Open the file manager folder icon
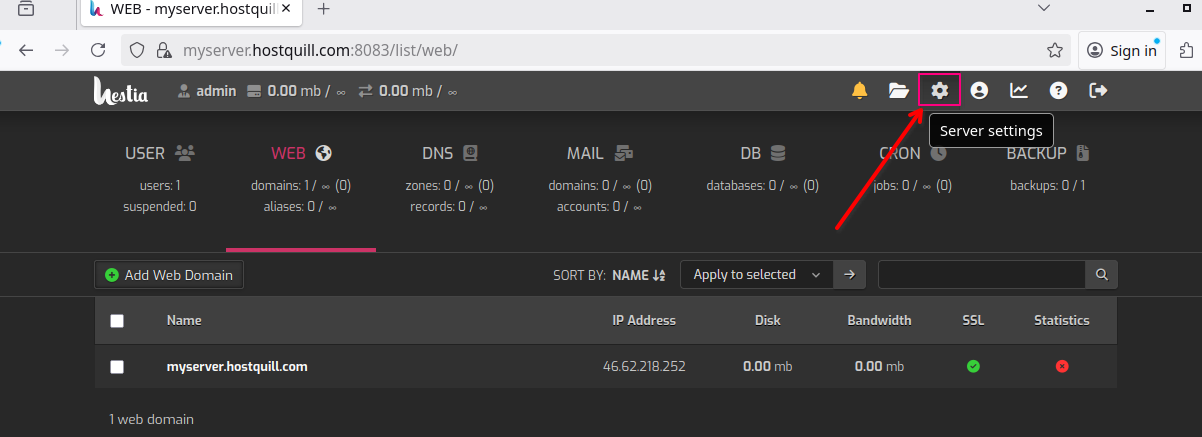1202x437 pixels. click(x=899, y=91)
